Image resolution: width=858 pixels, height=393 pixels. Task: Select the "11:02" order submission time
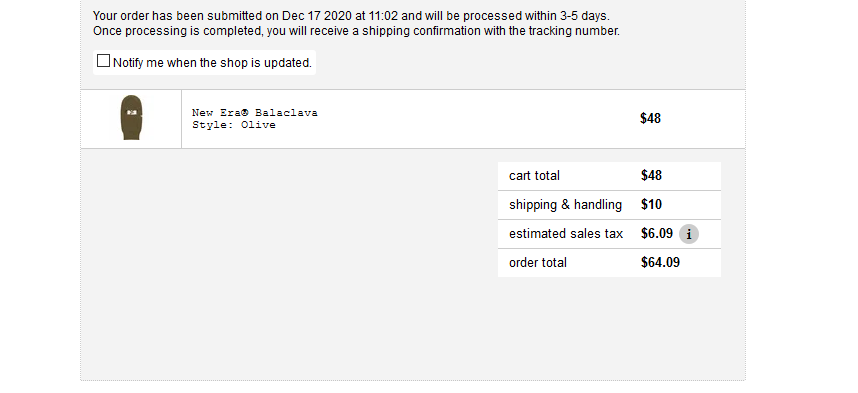pos(383,16)
